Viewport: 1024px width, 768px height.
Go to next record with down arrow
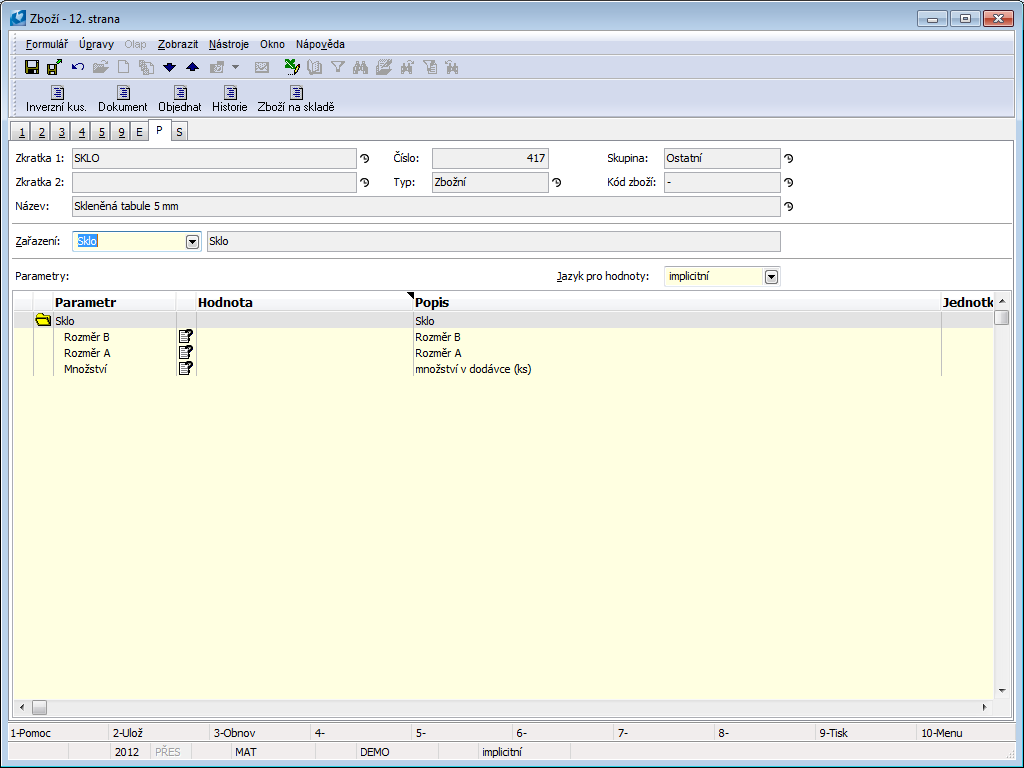(x=169, y=67)
